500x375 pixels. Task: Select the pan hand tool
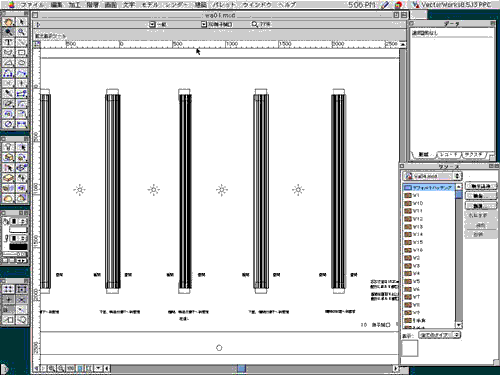point(8,22)
